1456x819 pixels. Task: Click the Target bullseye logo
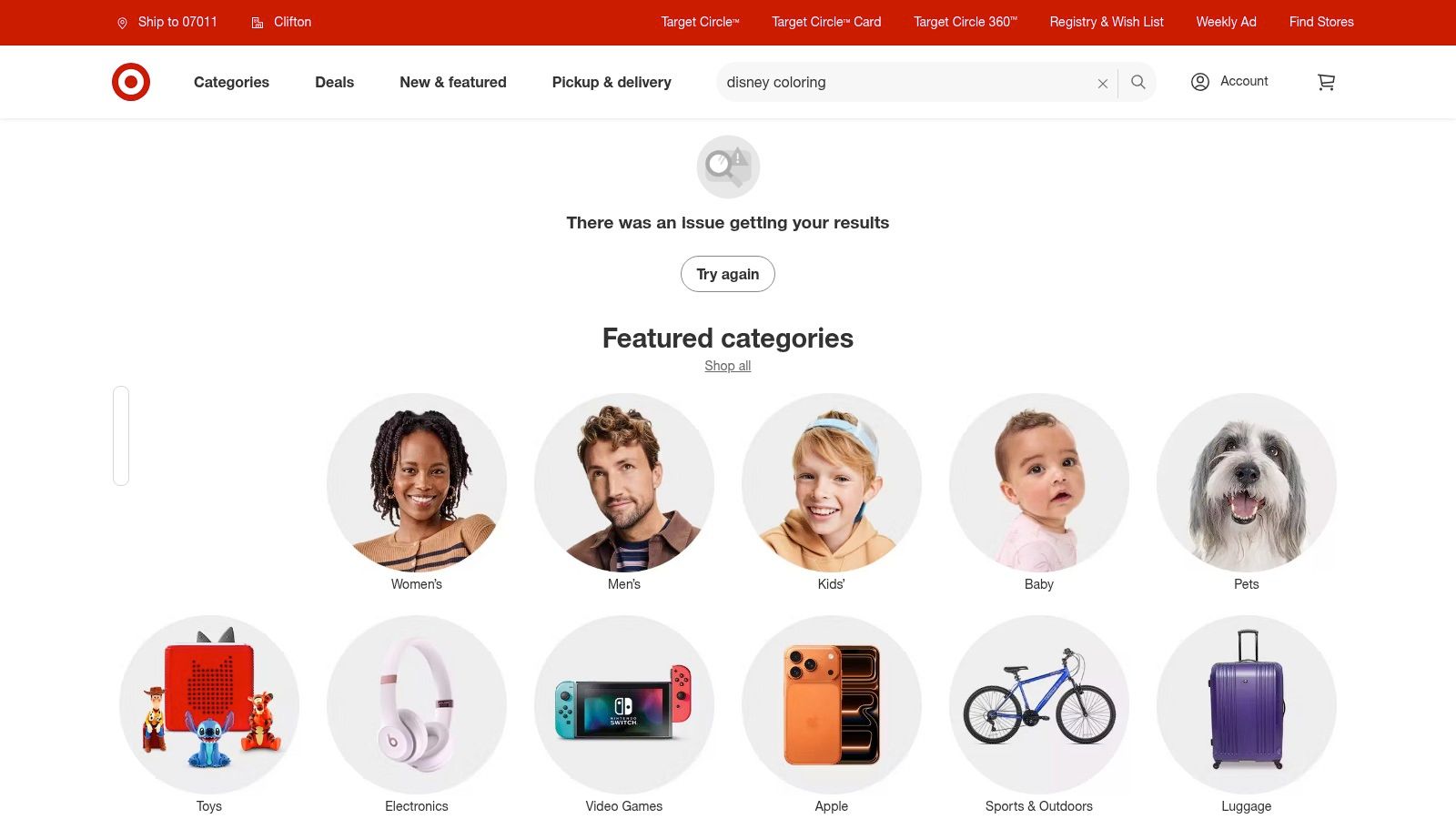131,82
